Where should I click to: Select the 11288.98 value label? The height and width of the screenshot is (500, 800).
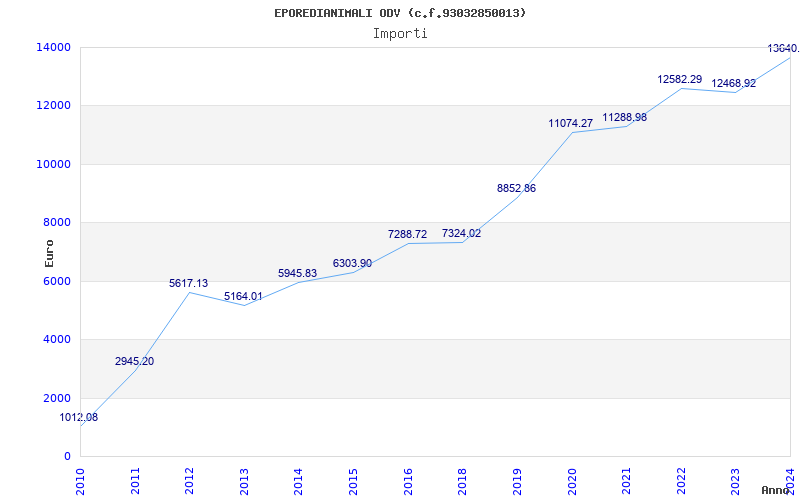pyautogui.click(x=625, y=118)
